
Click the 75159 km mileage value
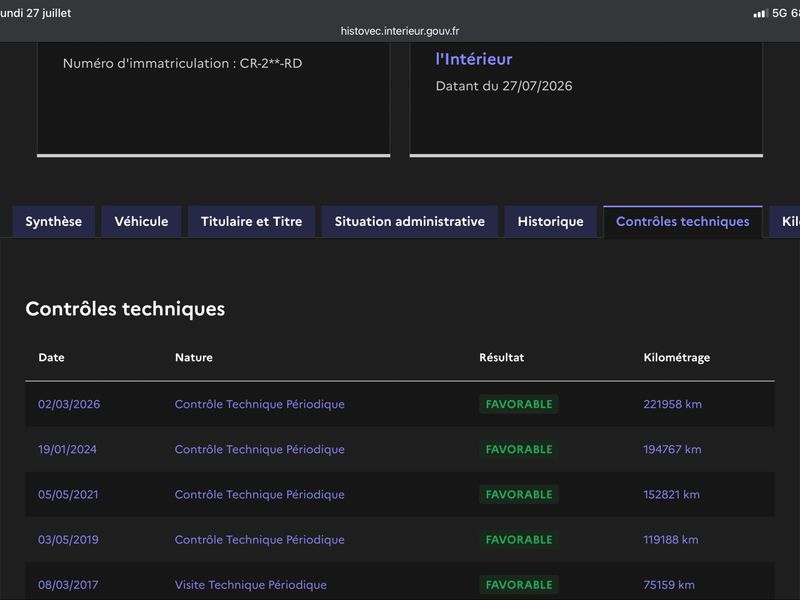click(x=669, y=585)
